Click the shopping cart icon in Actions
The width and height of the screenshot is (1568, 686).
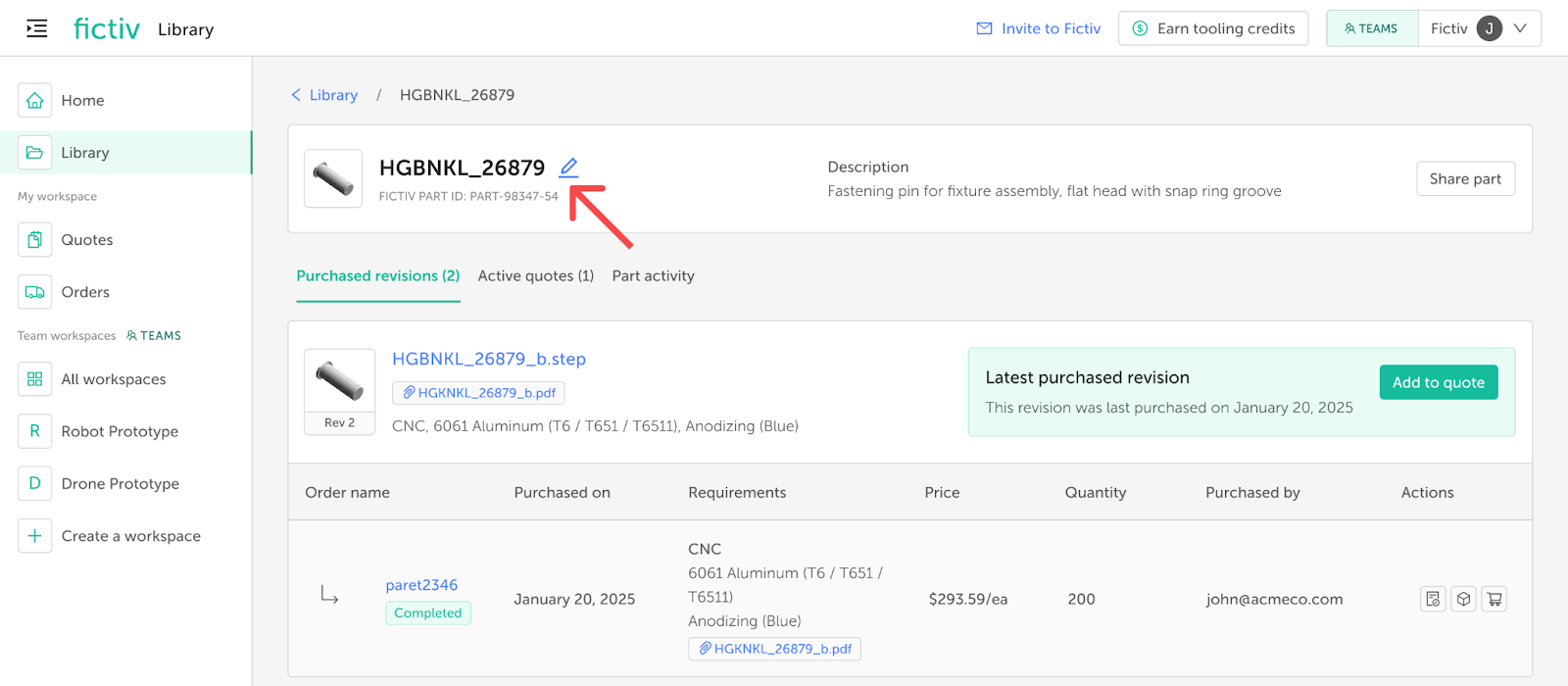1494,599
